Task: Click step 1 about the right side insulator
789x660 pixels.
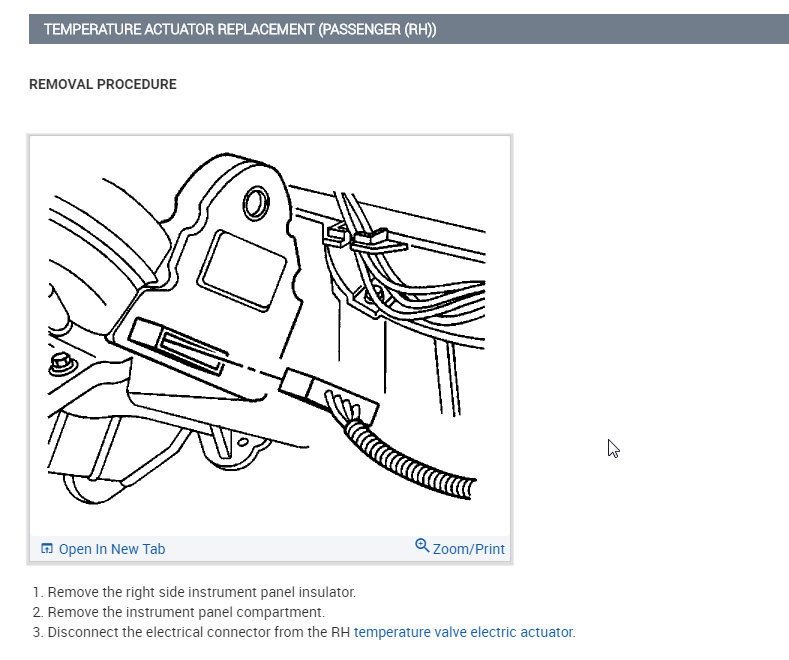Action: click(201, 592)
